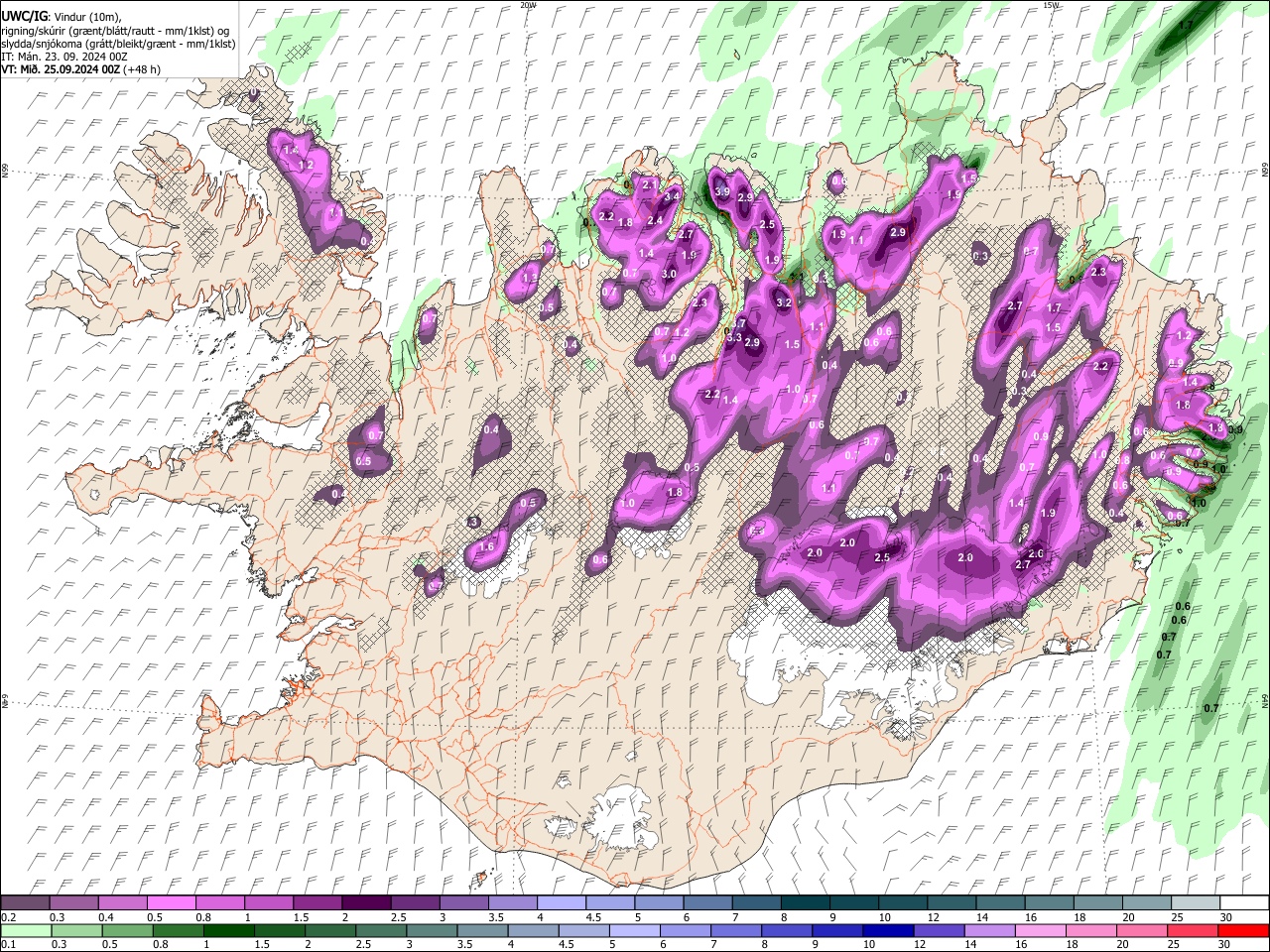Click the '2.6' precipitation value on the map

1037,553
